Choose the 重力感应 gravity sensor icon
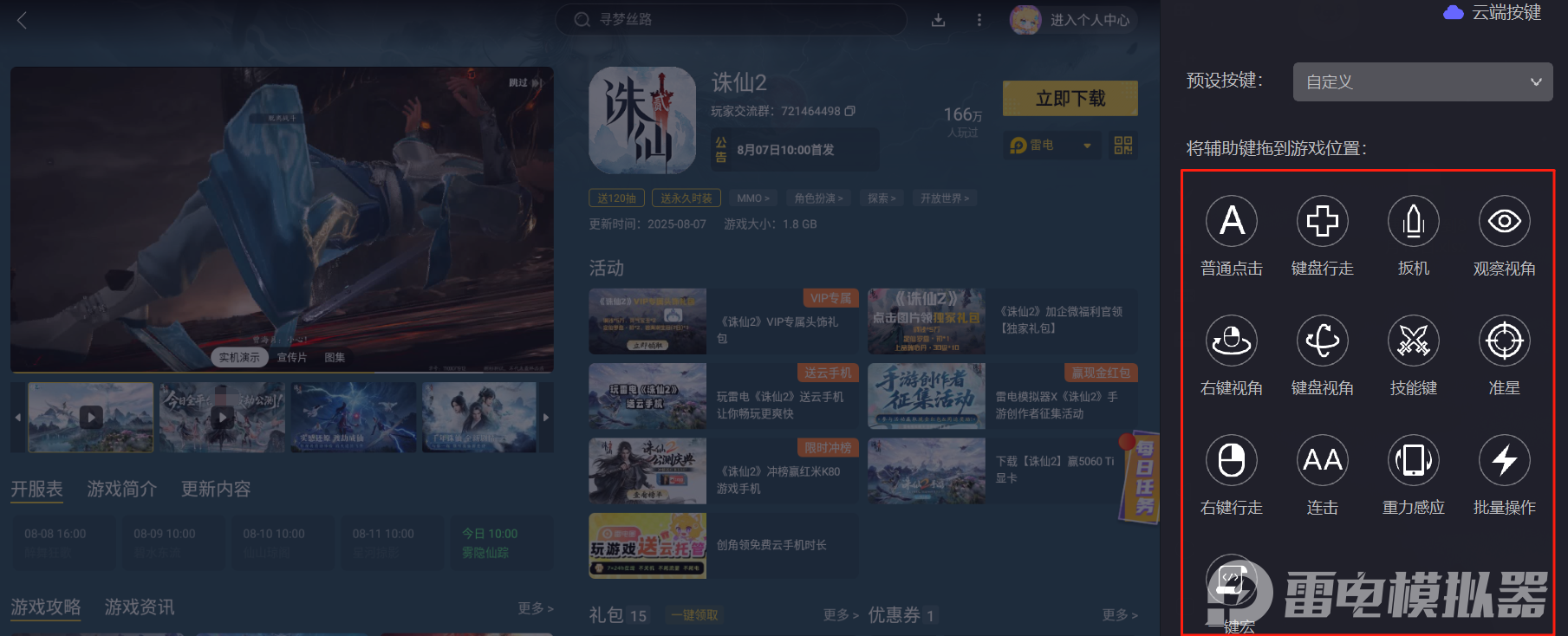The height and width of the screenshot is (636, 1568). [1414, 460]
